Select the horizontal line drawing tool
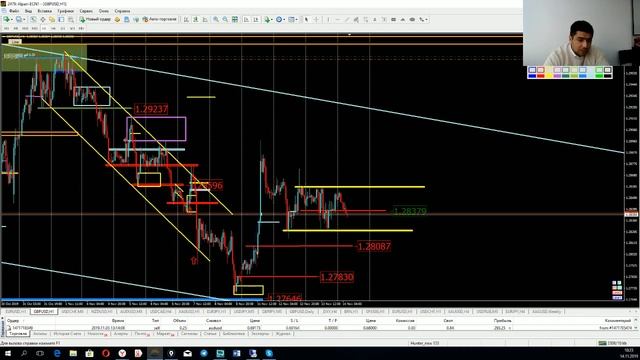Screen dimensions: 640x360 [x=338, y=20]
